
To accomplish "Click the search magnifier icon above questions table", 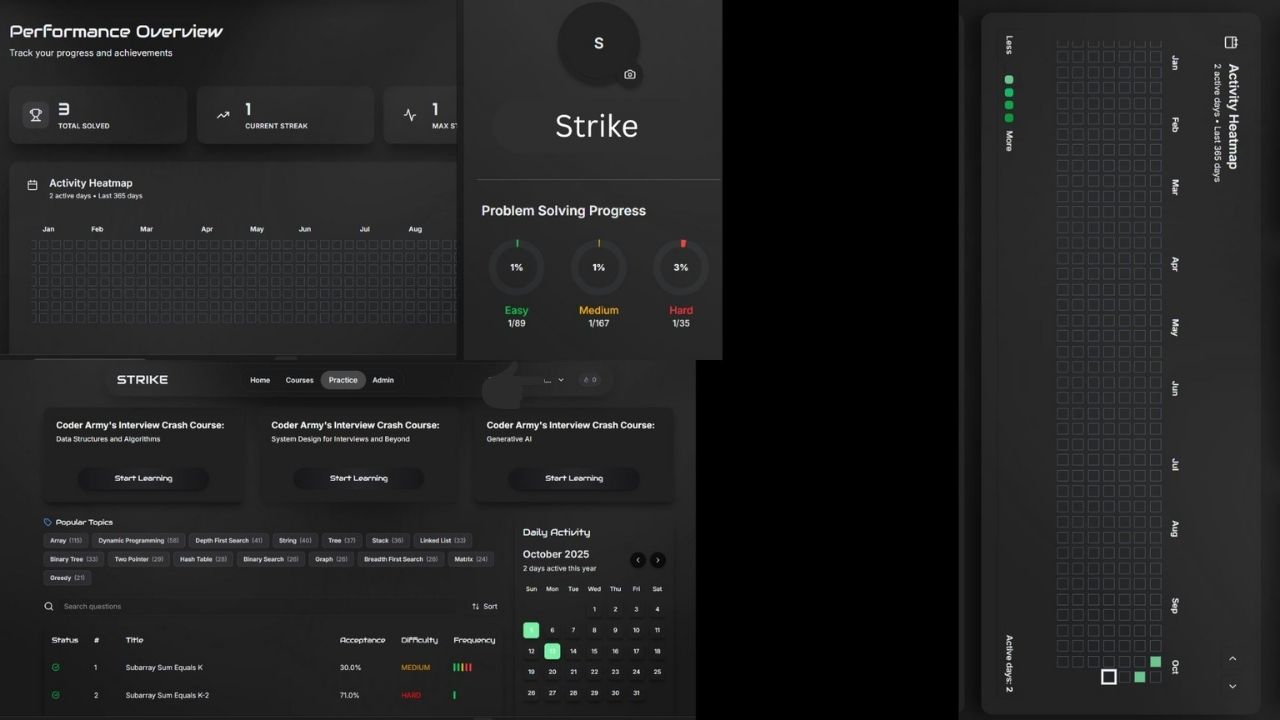I will click(49, 606).
